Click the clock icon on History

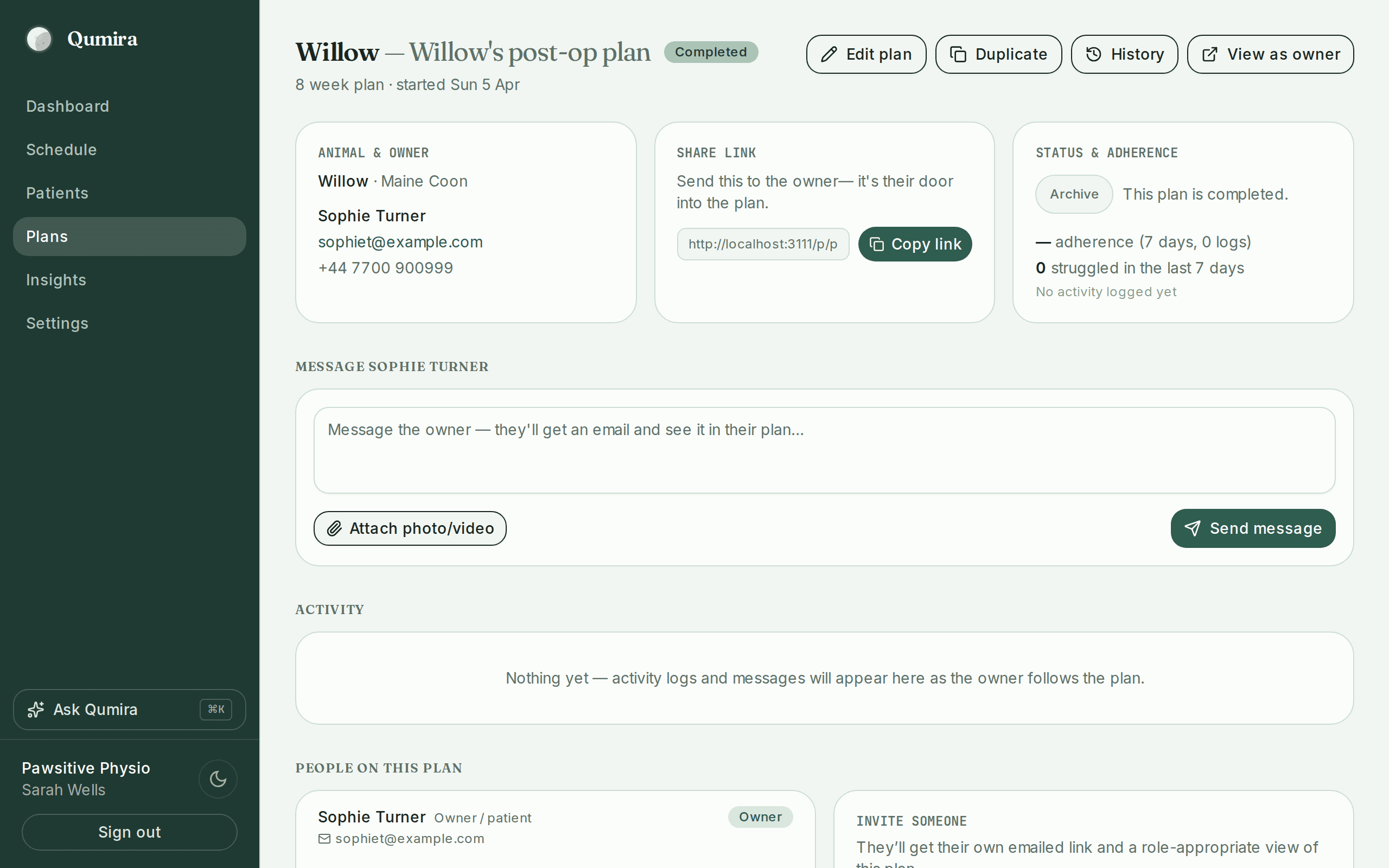(x=1093, y=55)
